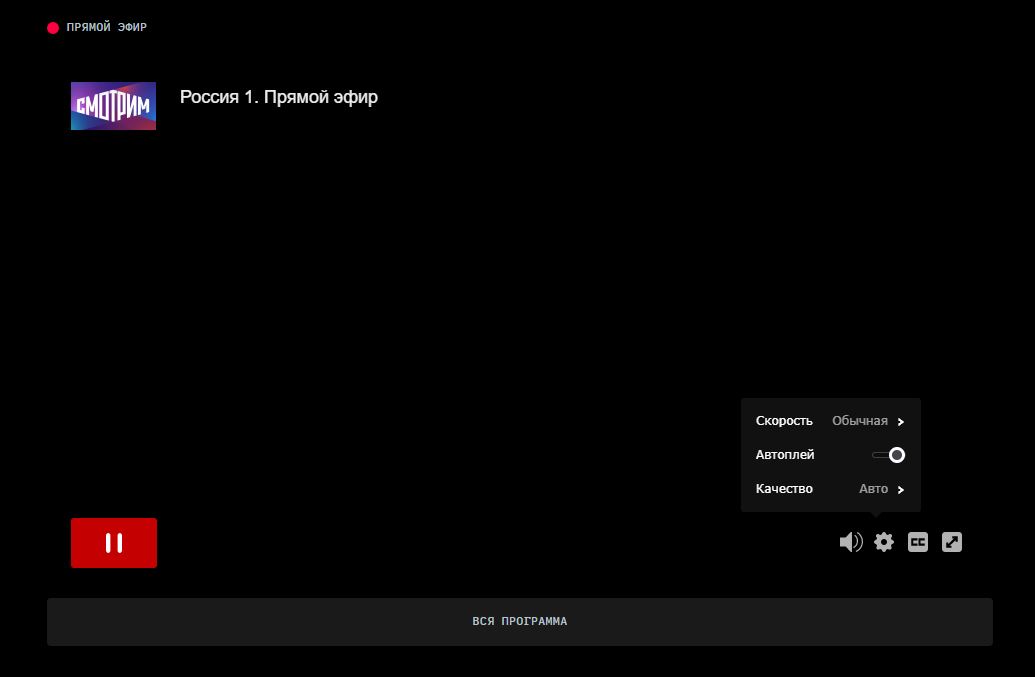Expand the Качество quality submenu arrow
Image resolution: width=1035 pixels, height=677 pixels.
(x=900, y=489)
